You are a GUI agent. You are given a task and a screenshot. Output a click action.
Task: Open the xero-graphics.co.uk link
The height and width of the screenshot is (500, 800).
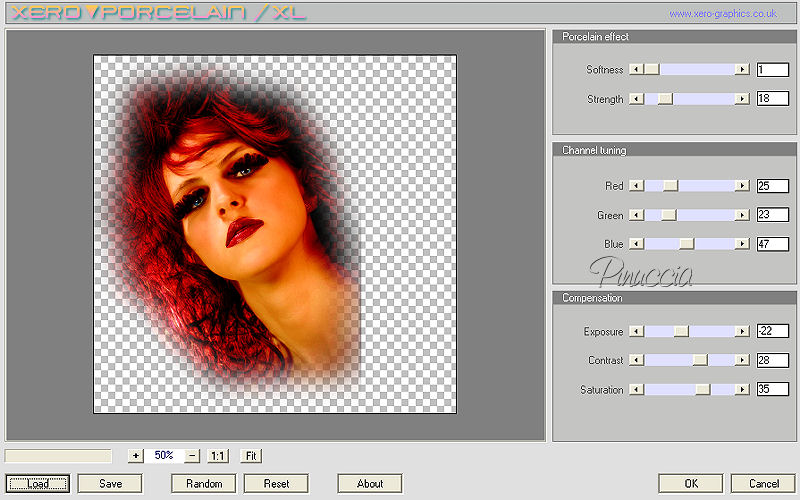[x=722, y=14]
